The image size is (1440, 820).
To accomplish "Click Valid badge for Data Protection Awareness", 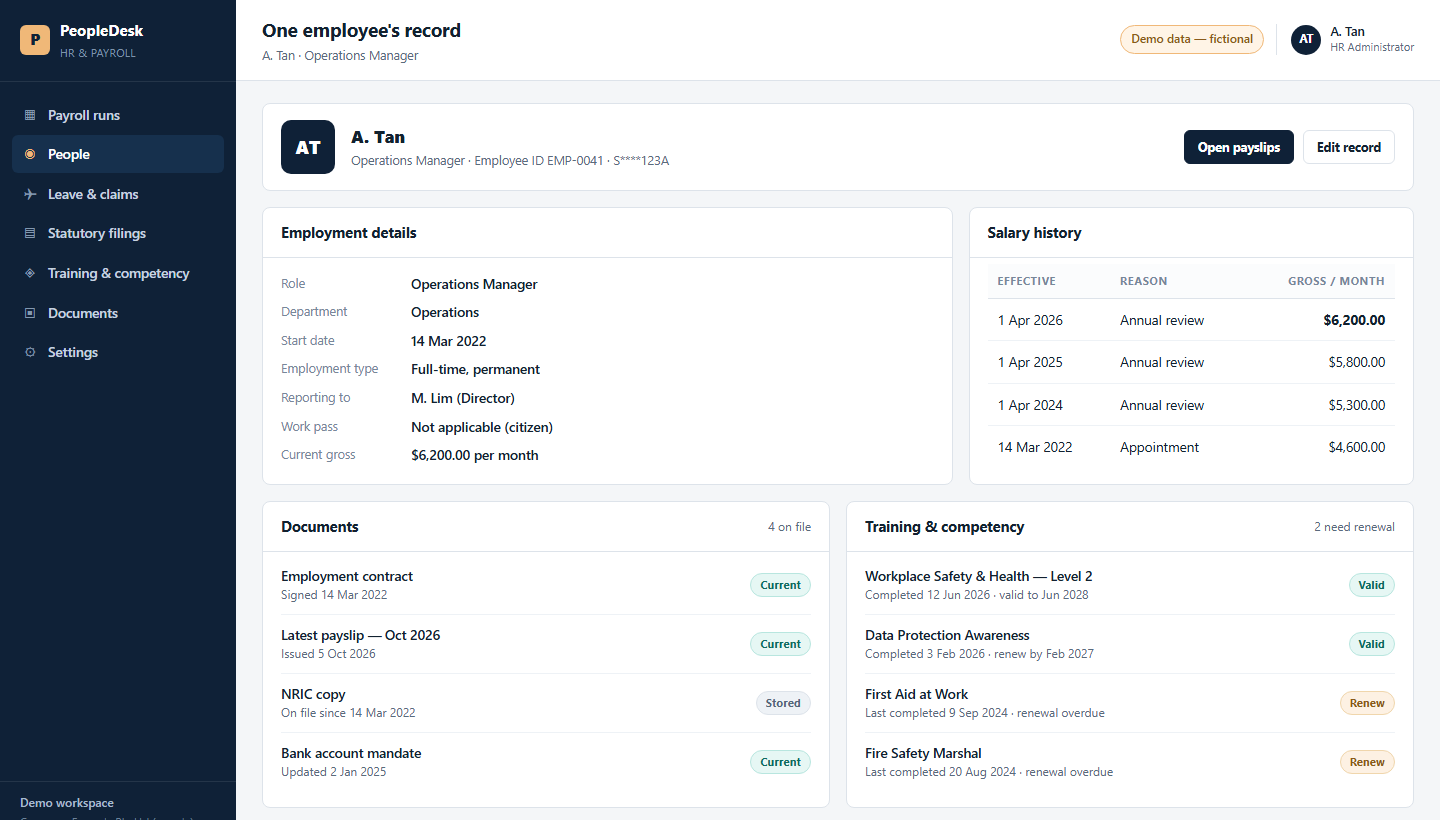I will point(1372,644).
